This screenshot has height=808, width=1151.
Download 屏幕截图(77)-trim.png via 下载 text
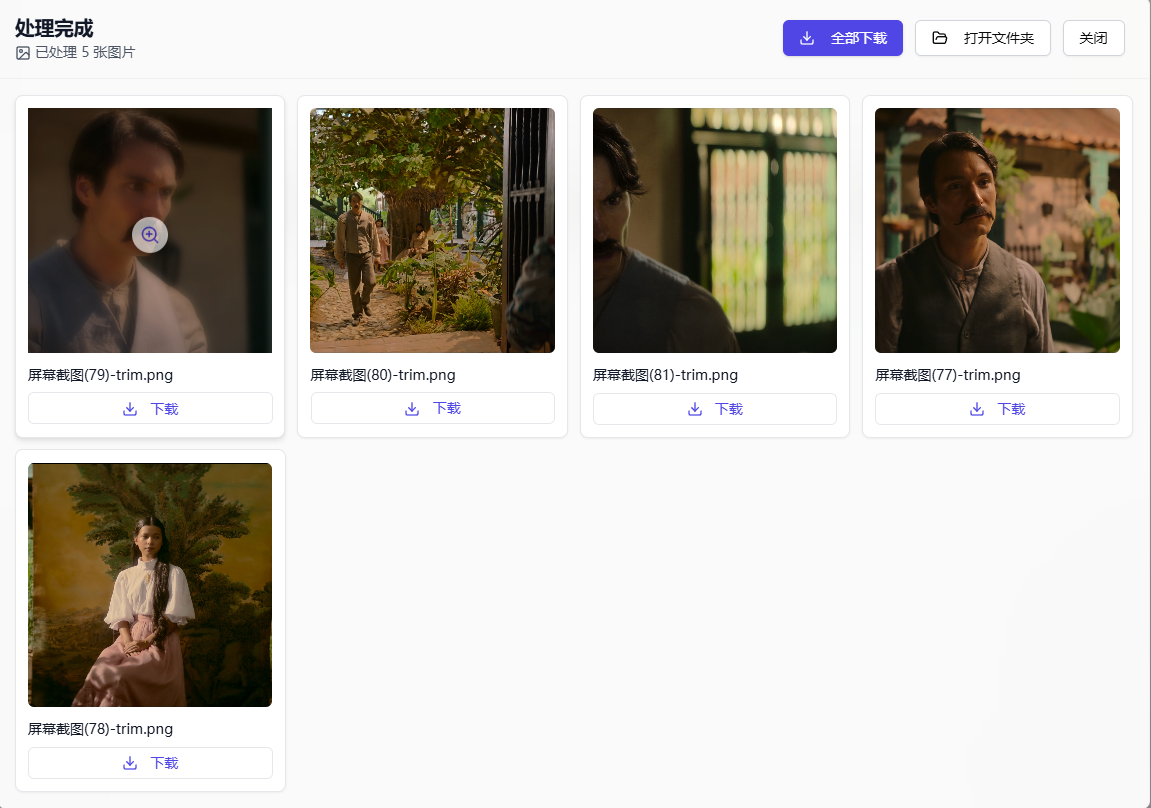click(x=1011, y=409)
